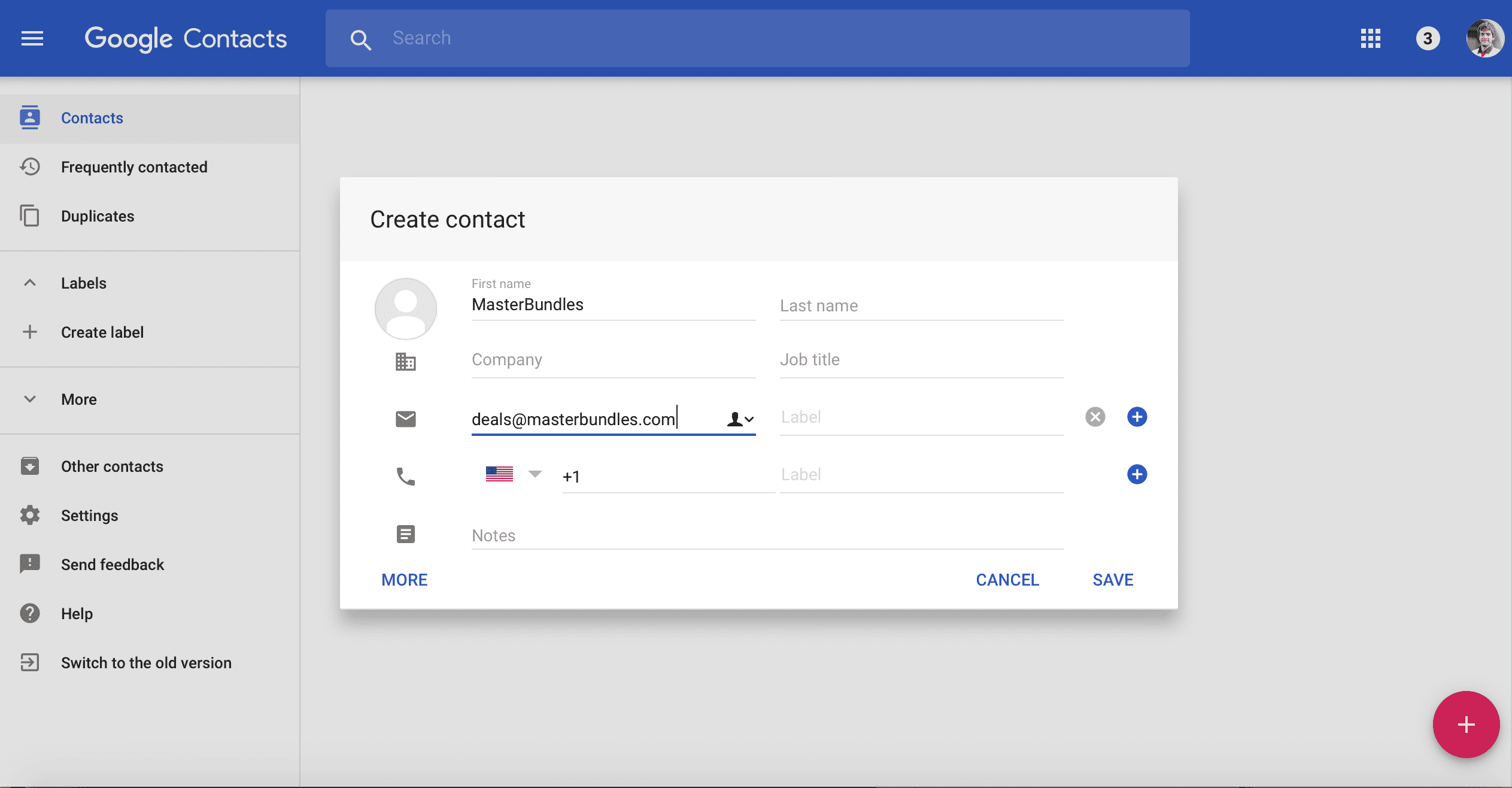The width and height of the screenshot is (1512, 788).
Task: Save the new contact
Action: [1113, 580]
